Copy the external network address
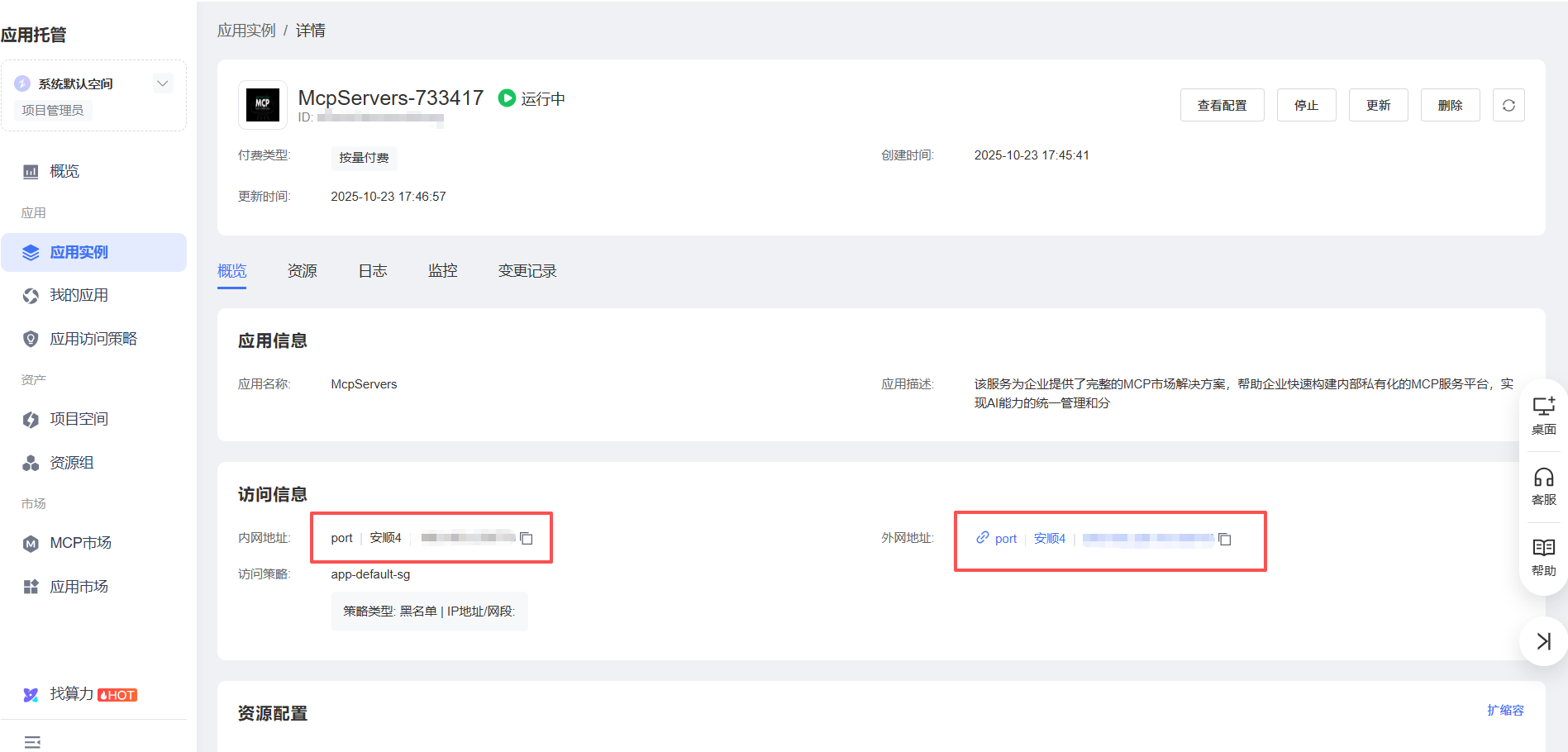The width and height of the screenshot is (1568, 752). click(x=1225, y=540)
